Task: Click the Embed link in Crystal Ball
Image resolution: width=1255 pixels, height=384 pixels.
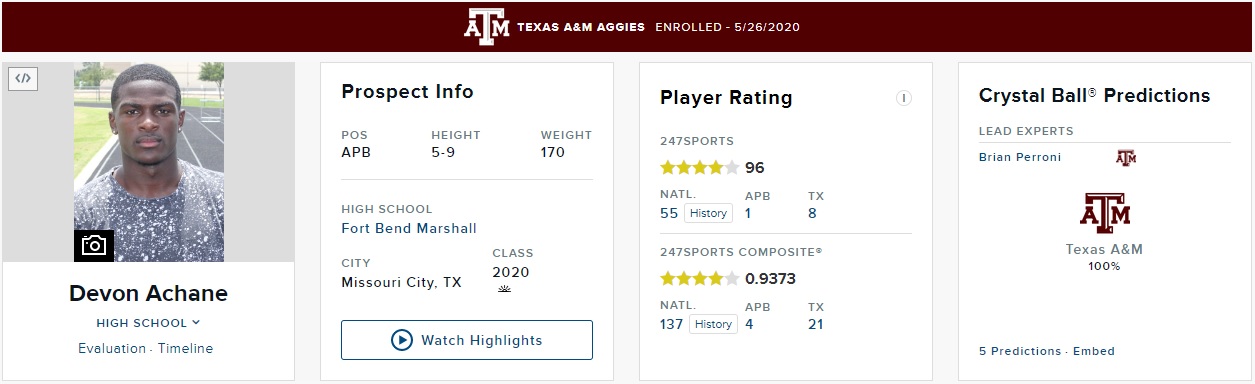Action: [1093, 351]
